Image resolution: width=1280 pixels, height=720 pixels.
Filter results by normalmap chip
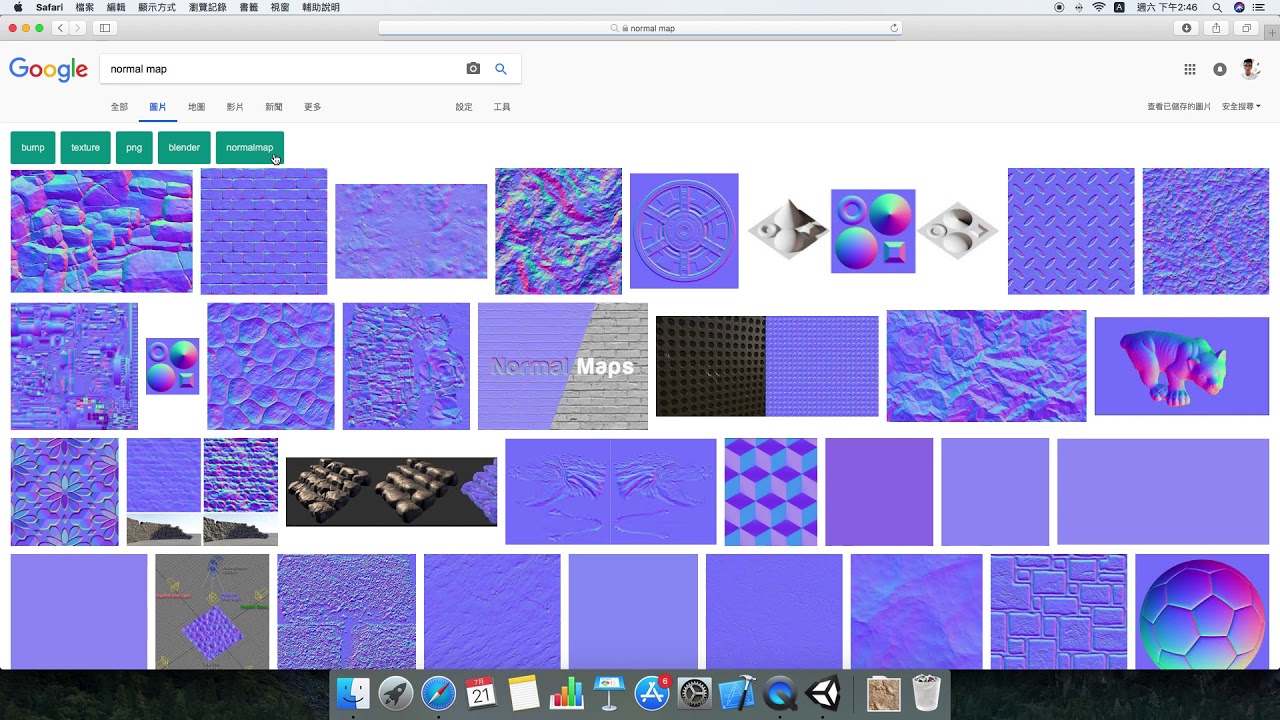click(x=250, y=147)
